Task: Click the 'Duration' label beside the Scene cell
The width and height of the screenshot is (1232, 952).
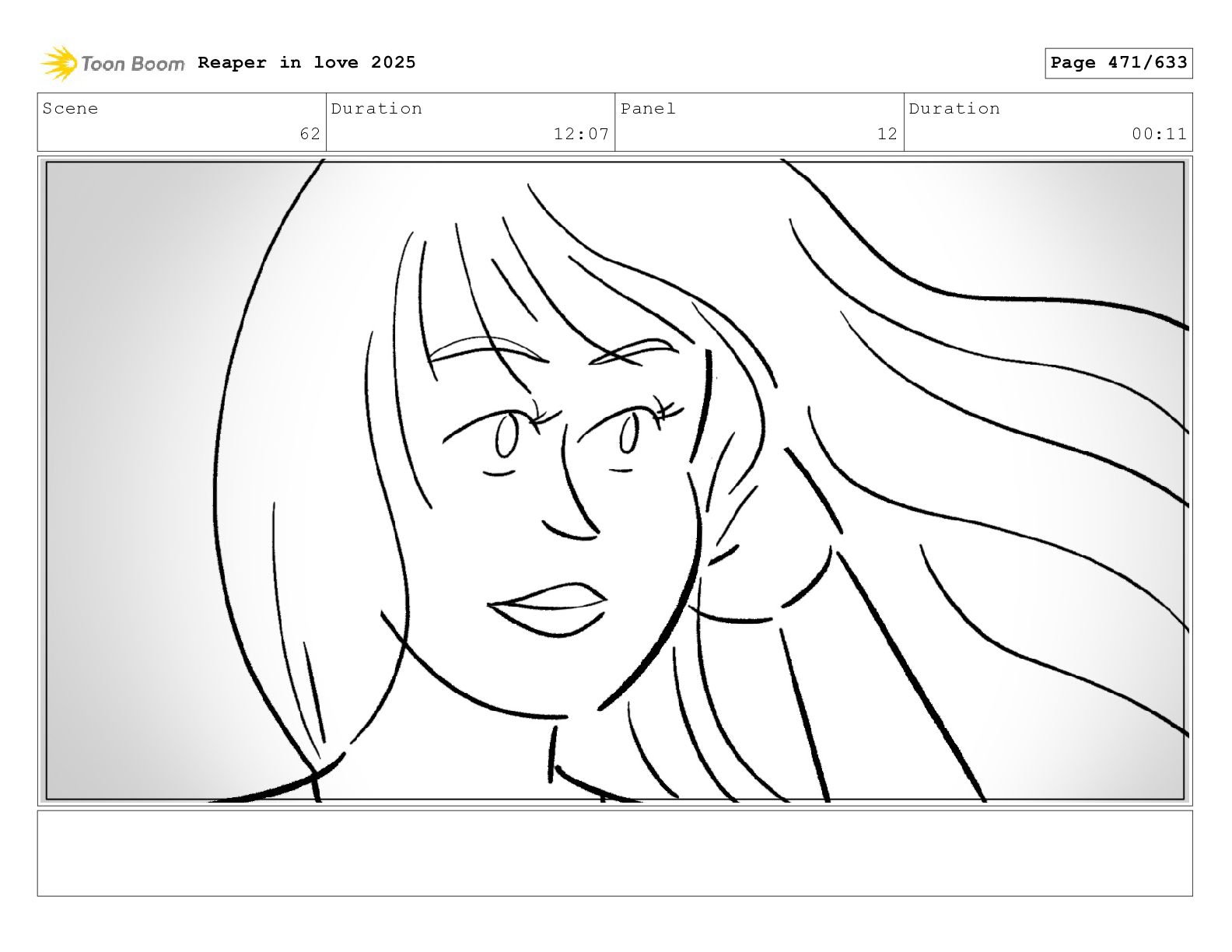Action: (376, 109)
